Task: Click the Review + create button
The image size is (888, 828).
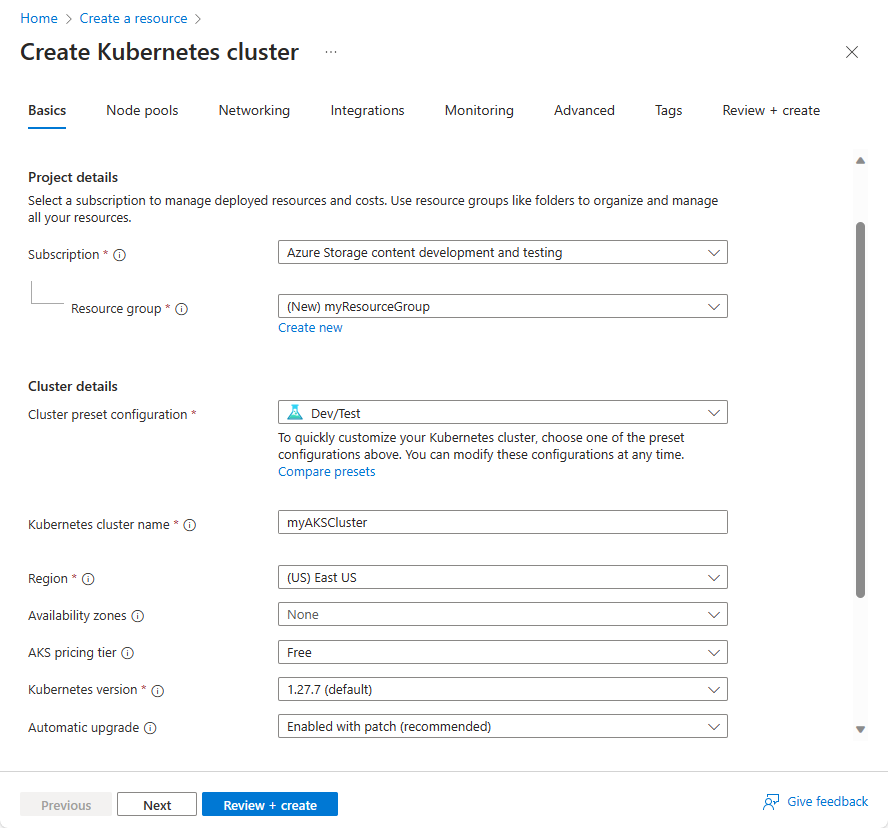Action: tap(270, 805)
